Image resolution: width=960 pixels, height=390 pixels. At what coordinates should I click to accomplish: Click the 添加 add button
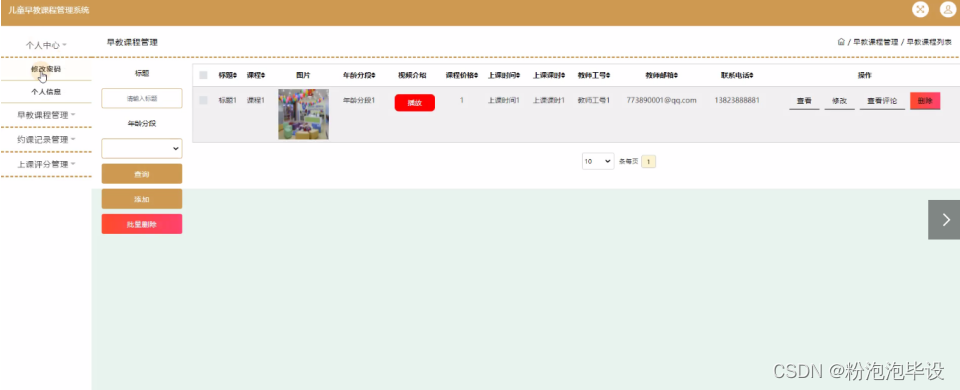click(x=142, y=199)
